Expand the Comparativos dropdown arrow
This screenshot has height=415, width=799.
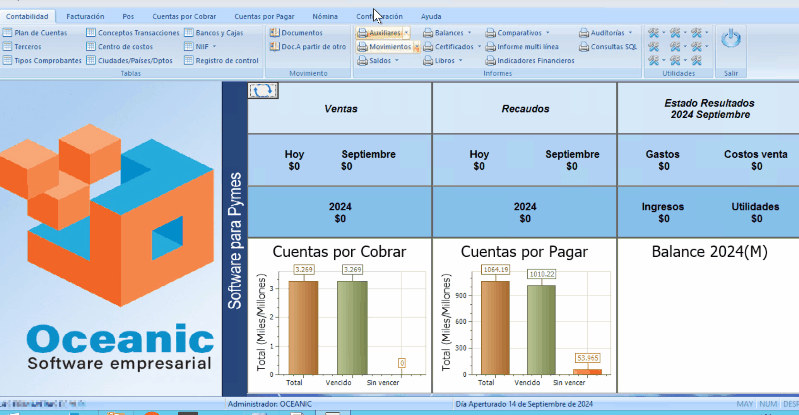pos(548,33)
